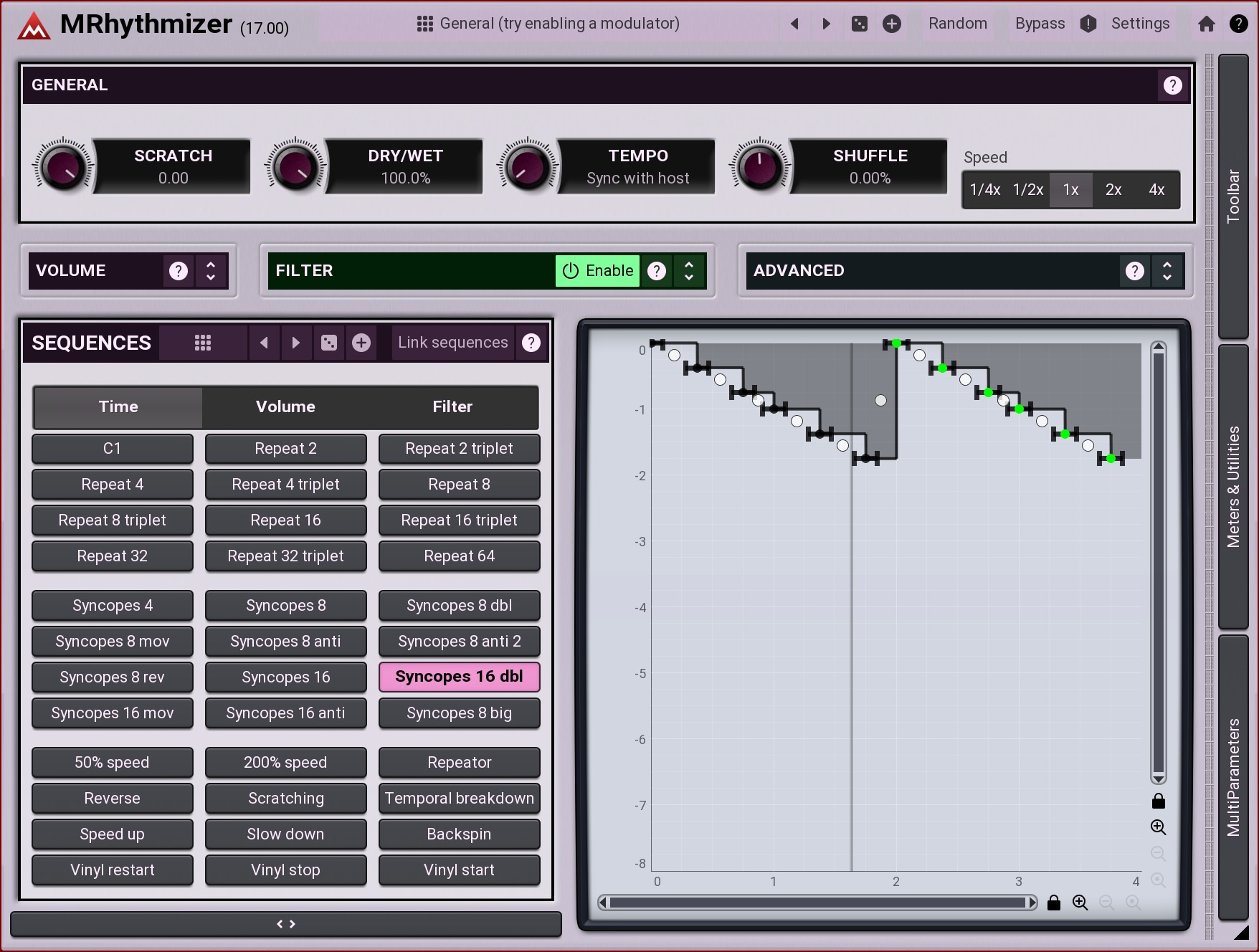Click the General section help icon
The image size is (1259, 952).
1172,85
